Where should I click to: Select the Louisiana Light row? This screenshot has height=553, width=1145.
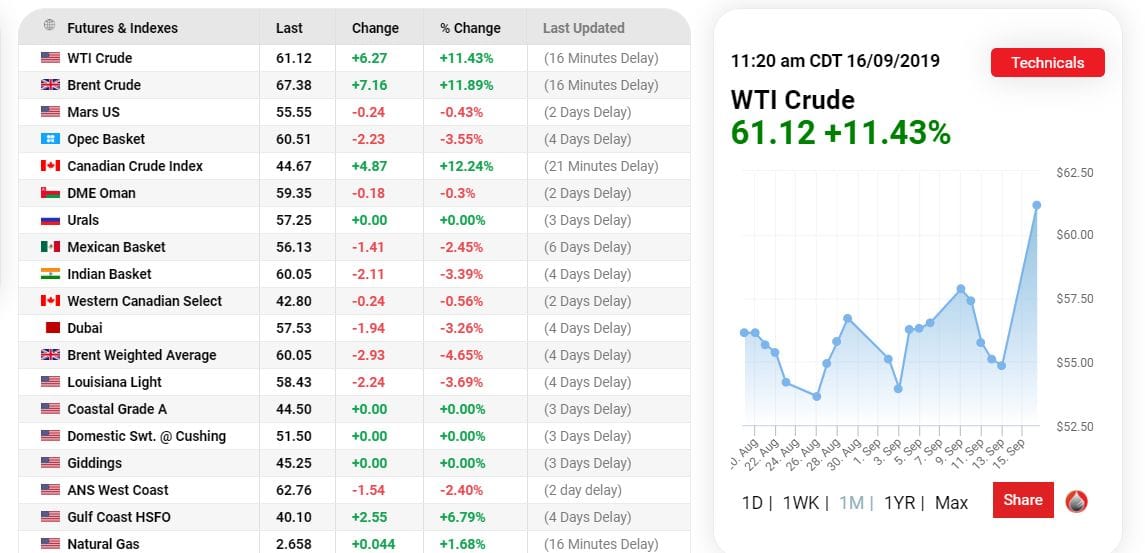(354, 382)
